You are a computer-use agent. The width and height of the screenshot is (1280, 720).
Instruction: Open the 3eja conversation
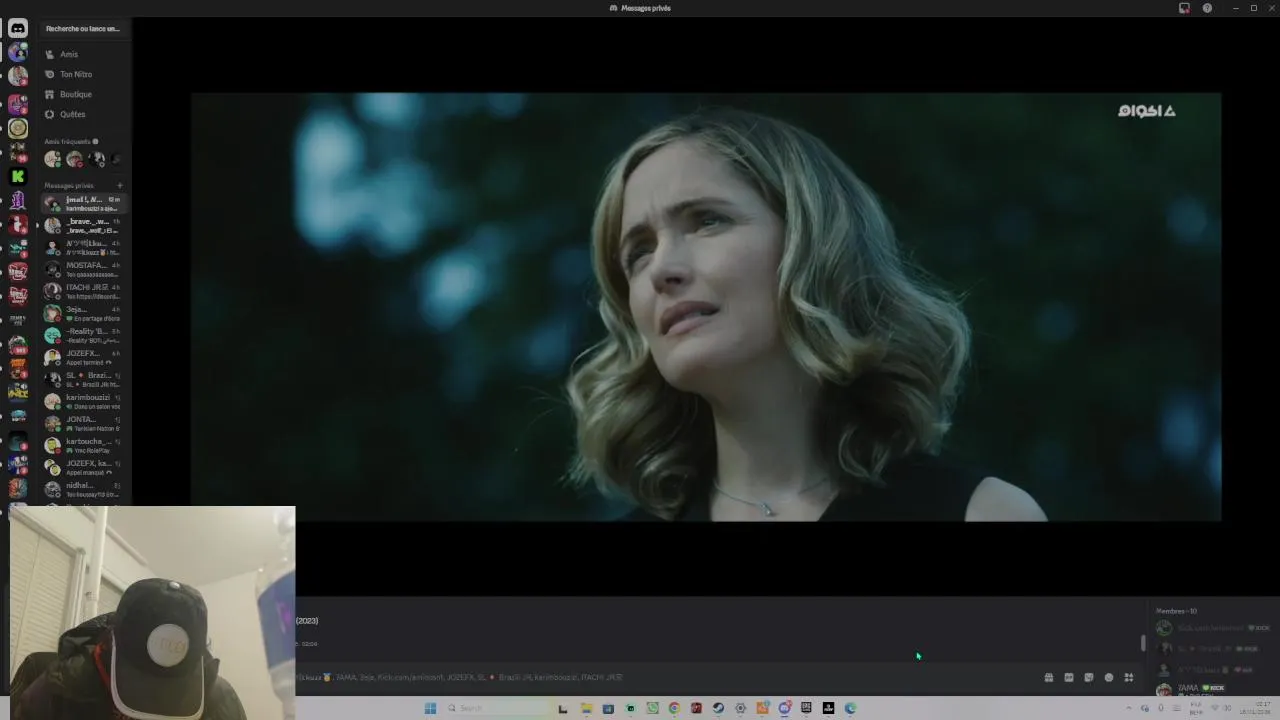click(x=82, y=314)
